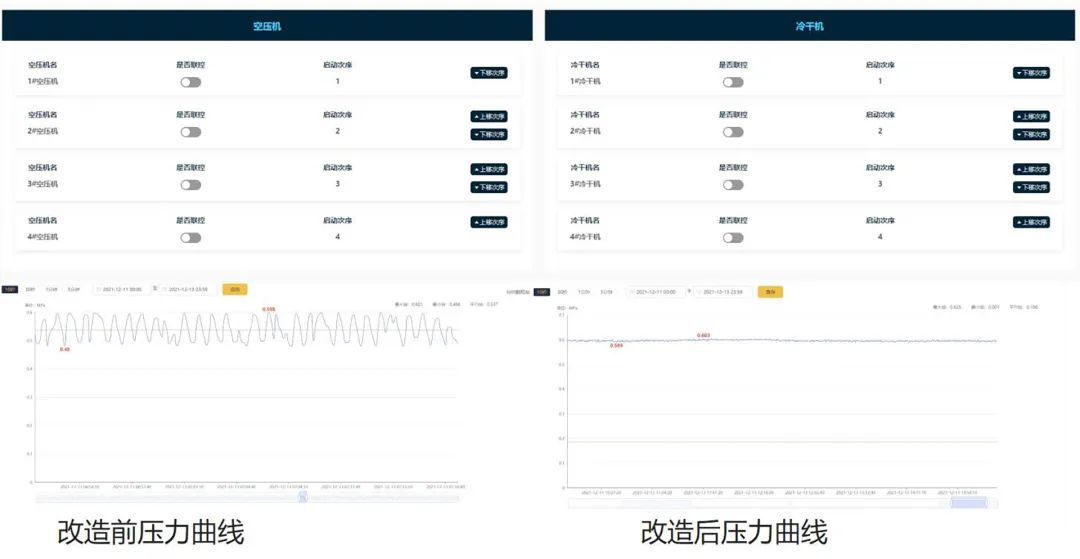
Task: Move 1#冷干机 down in start order
Action: [x=1031, y=73]
